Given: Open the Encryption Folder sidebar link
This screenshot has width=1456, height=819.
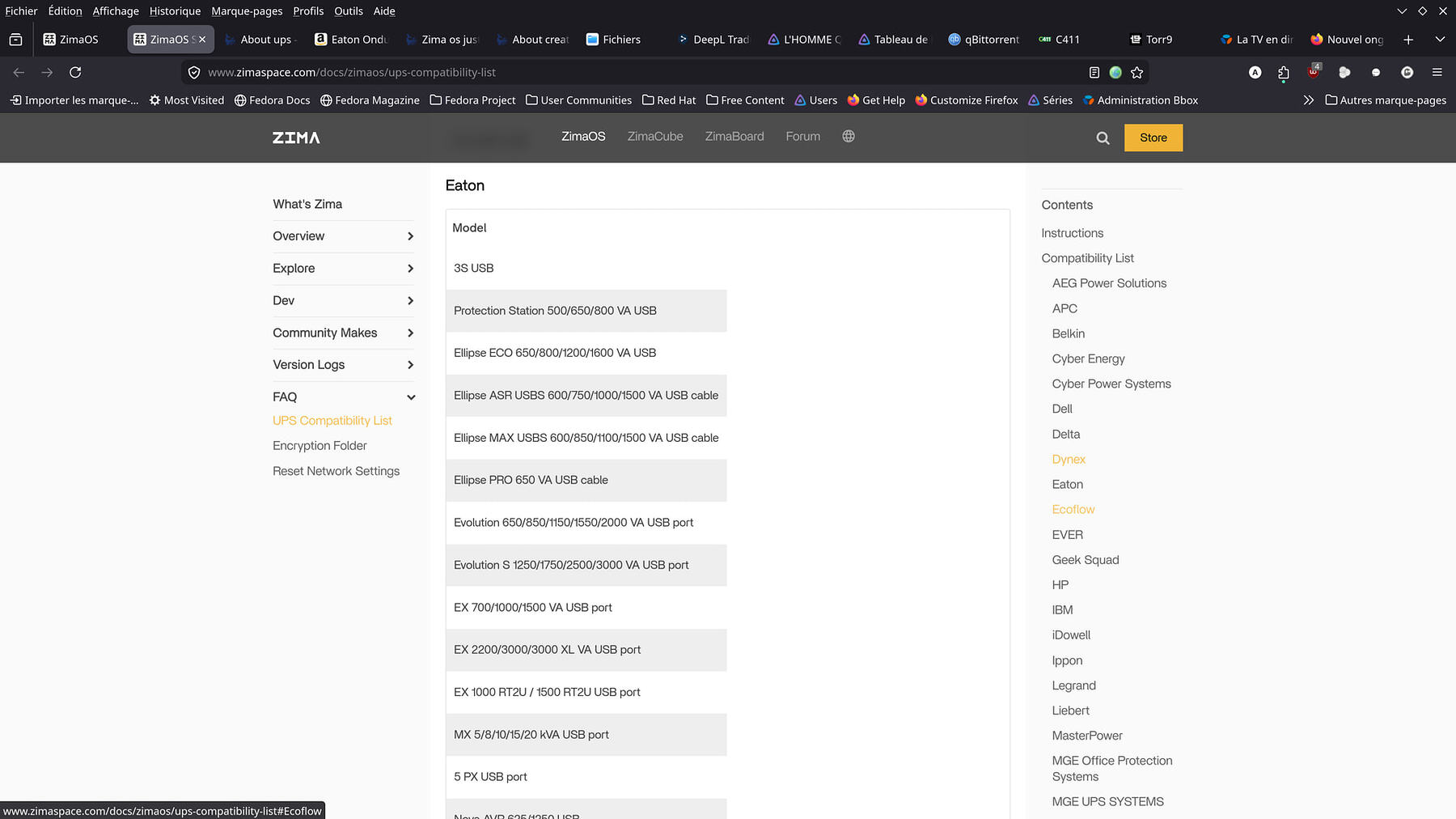Looking at the screenshot, I should tap(320, 446).
